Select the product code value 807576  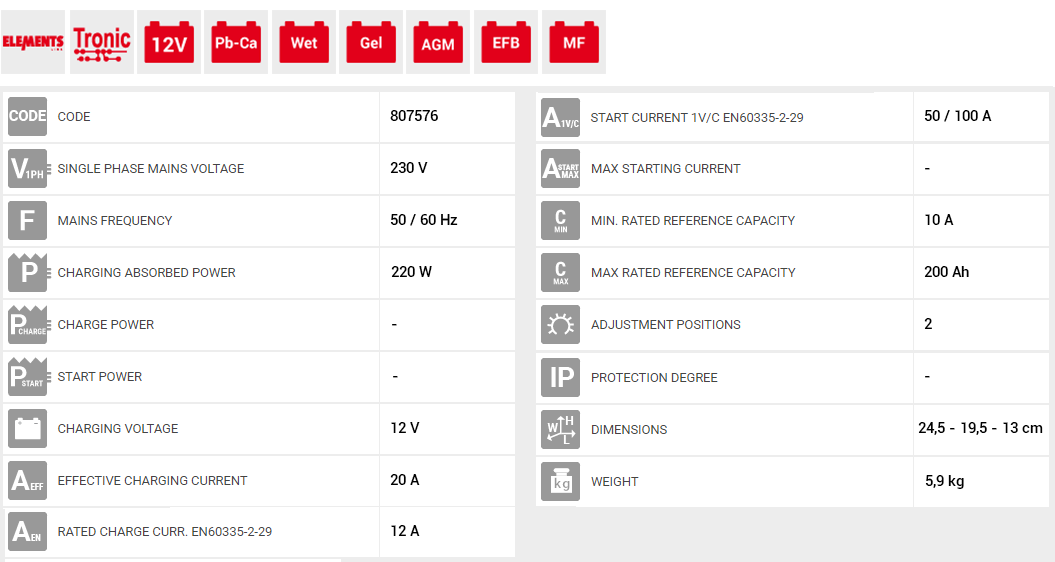(414, 116)
